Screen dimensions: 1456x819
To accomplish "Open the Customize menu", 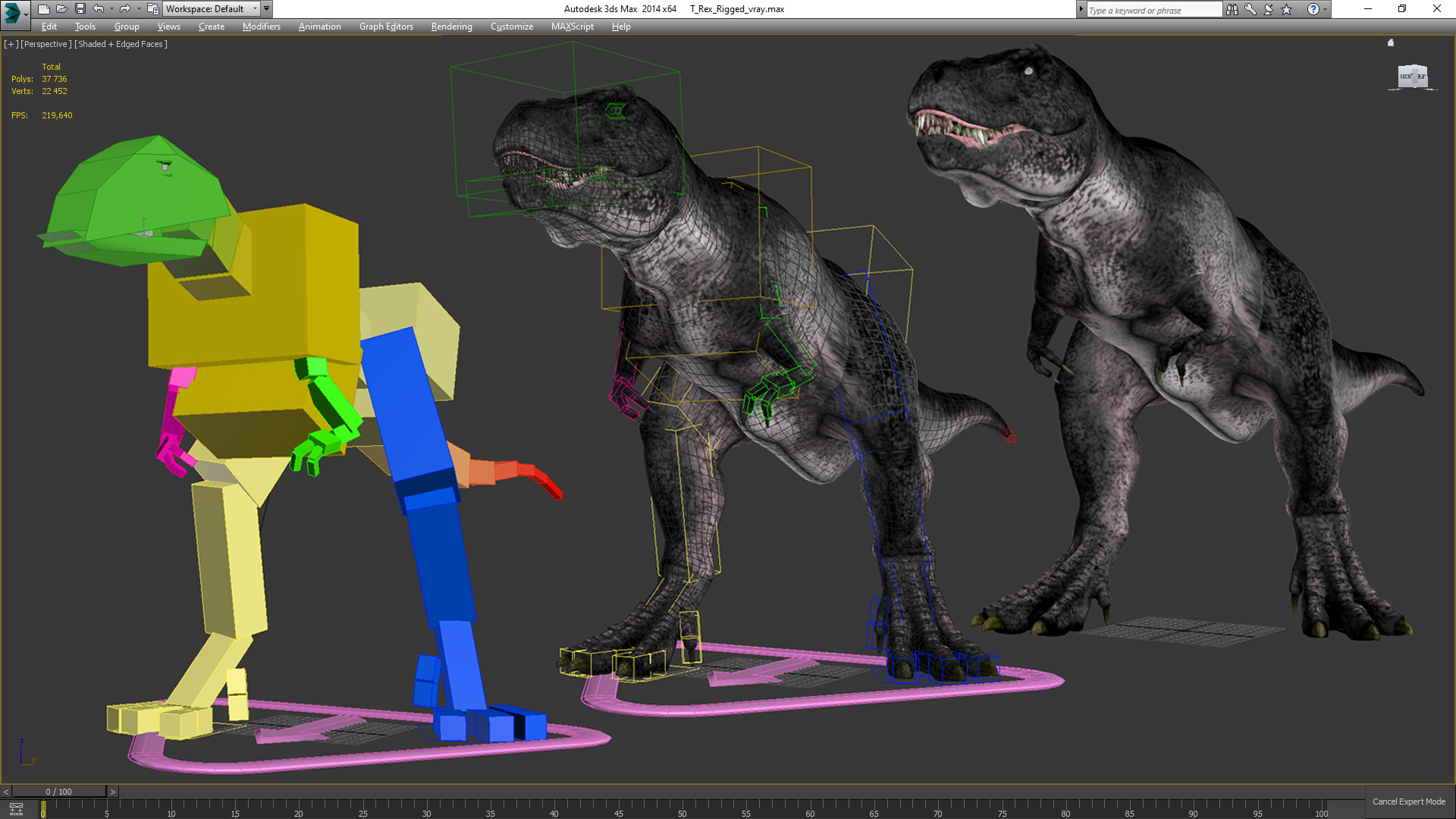I will click(x=512, y=27).
